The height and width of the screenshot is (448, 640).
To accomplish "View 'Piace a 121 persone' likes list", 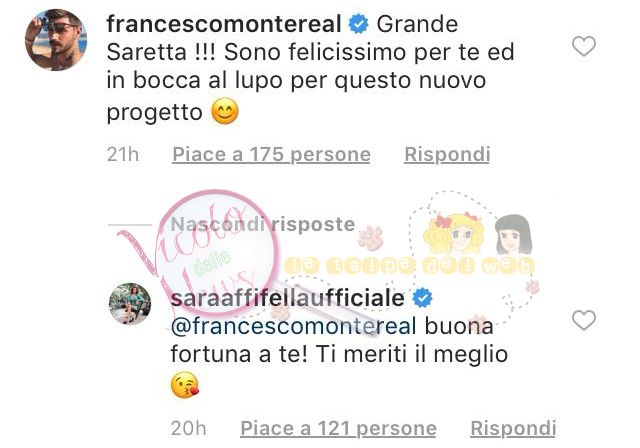I will 338,428.
